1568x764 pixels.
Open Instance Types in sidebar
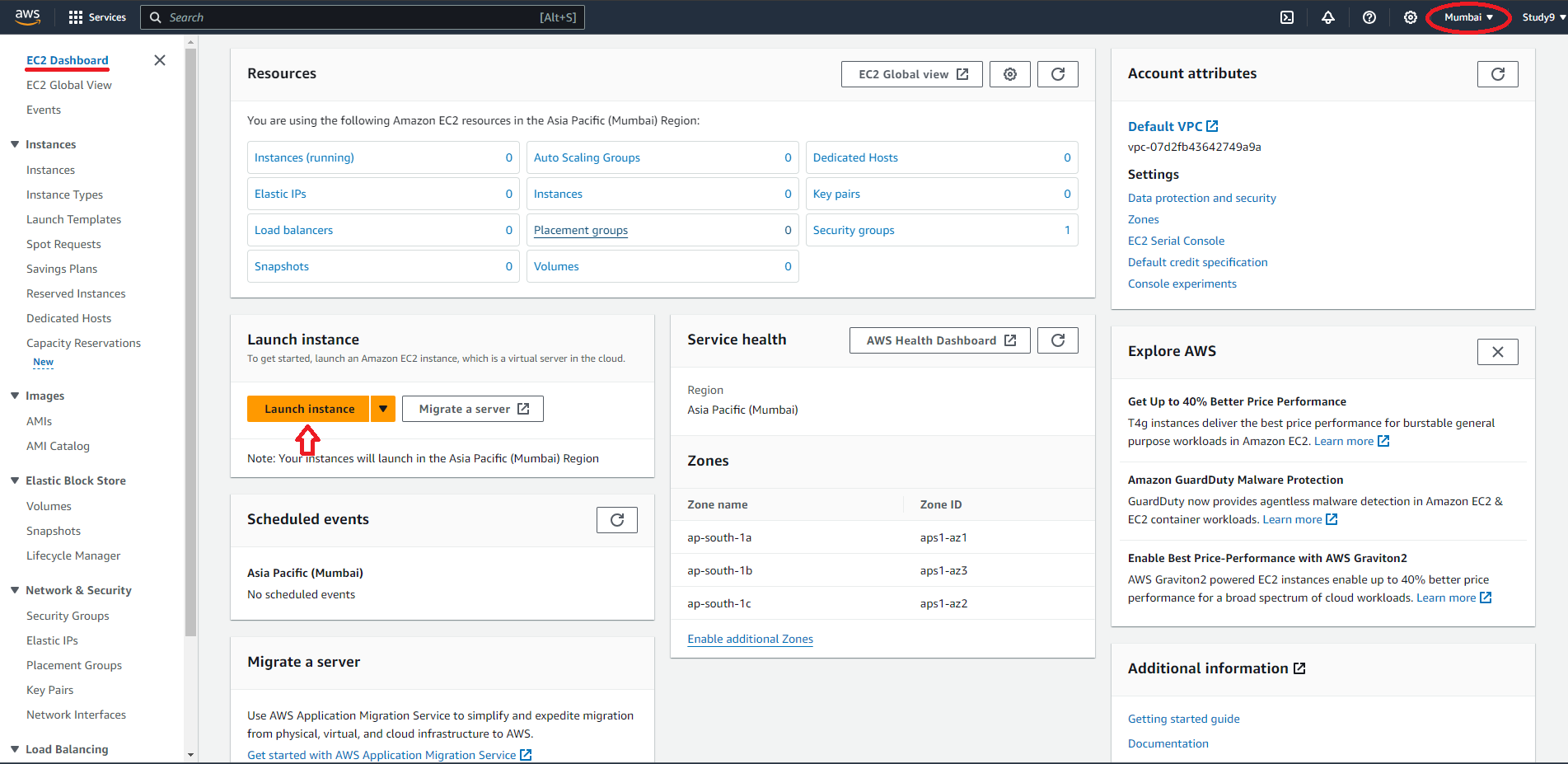[64, 195]
